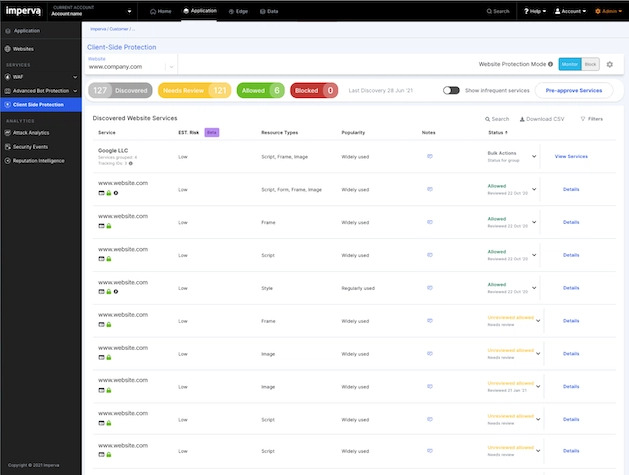The width and height of the screenshot is (629, 475).
Task: Go to the Data tab
Action: [x=270, y=11]
